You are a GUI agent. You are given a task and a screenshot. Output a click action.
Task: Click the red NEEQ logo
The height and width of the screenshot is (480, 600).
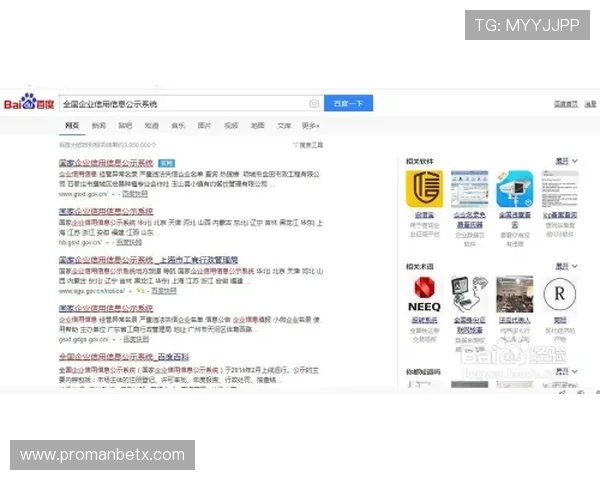click(424, 294)
